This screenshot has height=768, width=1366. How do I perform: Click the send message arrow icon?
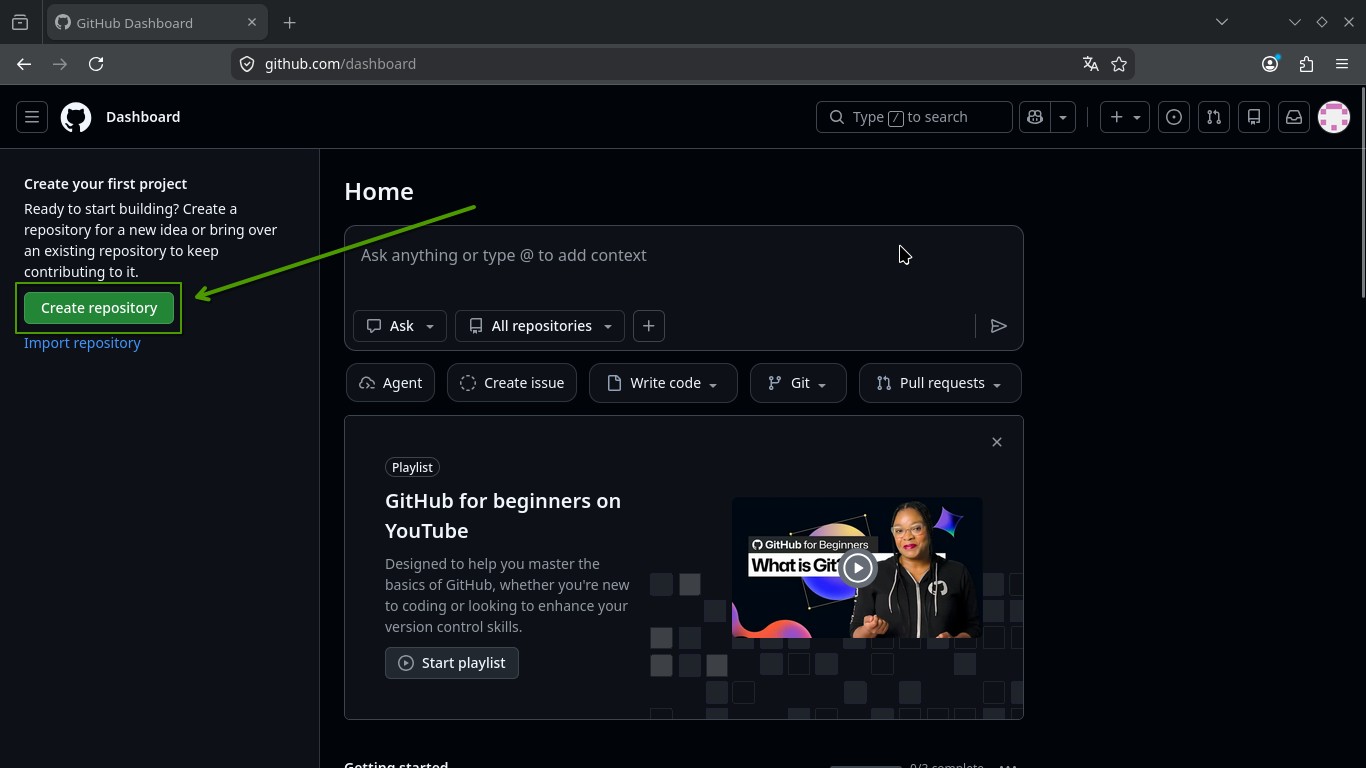point(998,326)
